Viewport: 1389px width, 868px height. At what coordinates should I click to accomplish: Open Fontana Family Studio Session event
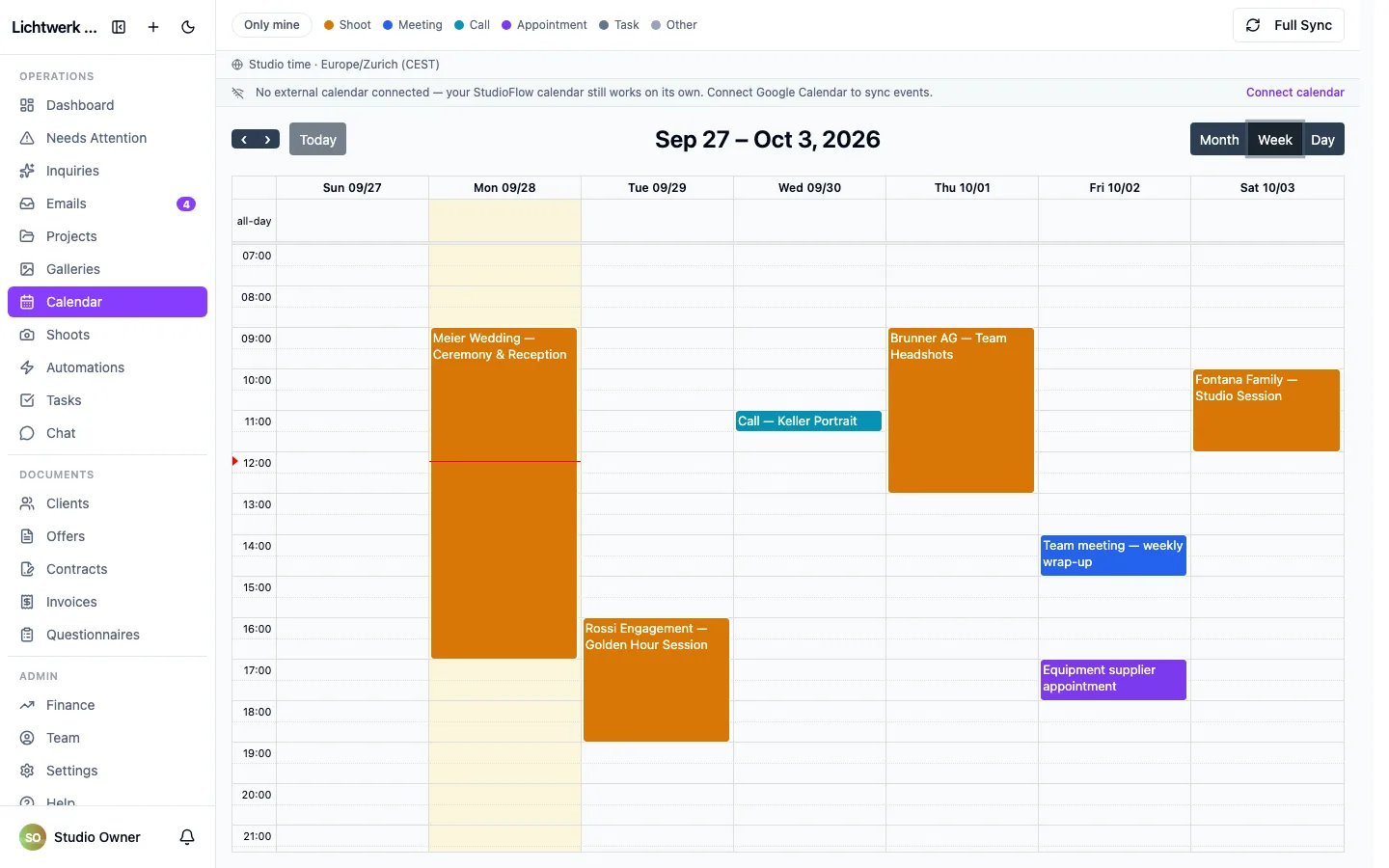(1266, 410)
